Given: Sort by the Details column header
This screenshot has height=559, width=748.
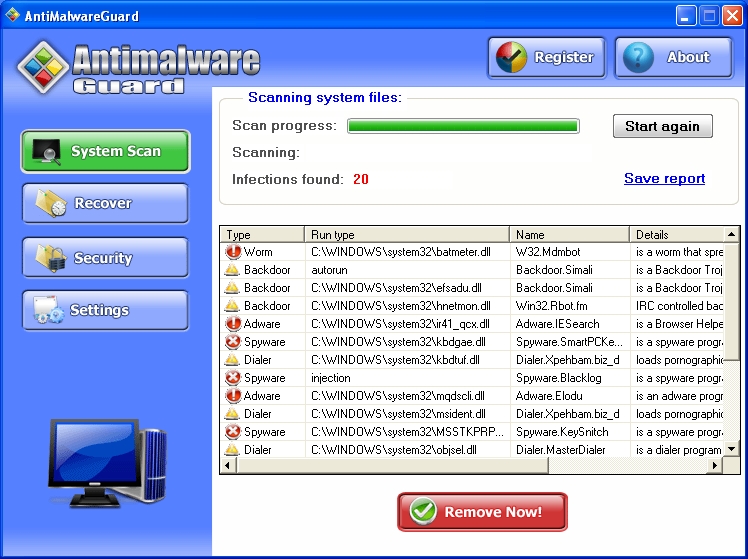Looking at the screenshot, I should point(676,235).
